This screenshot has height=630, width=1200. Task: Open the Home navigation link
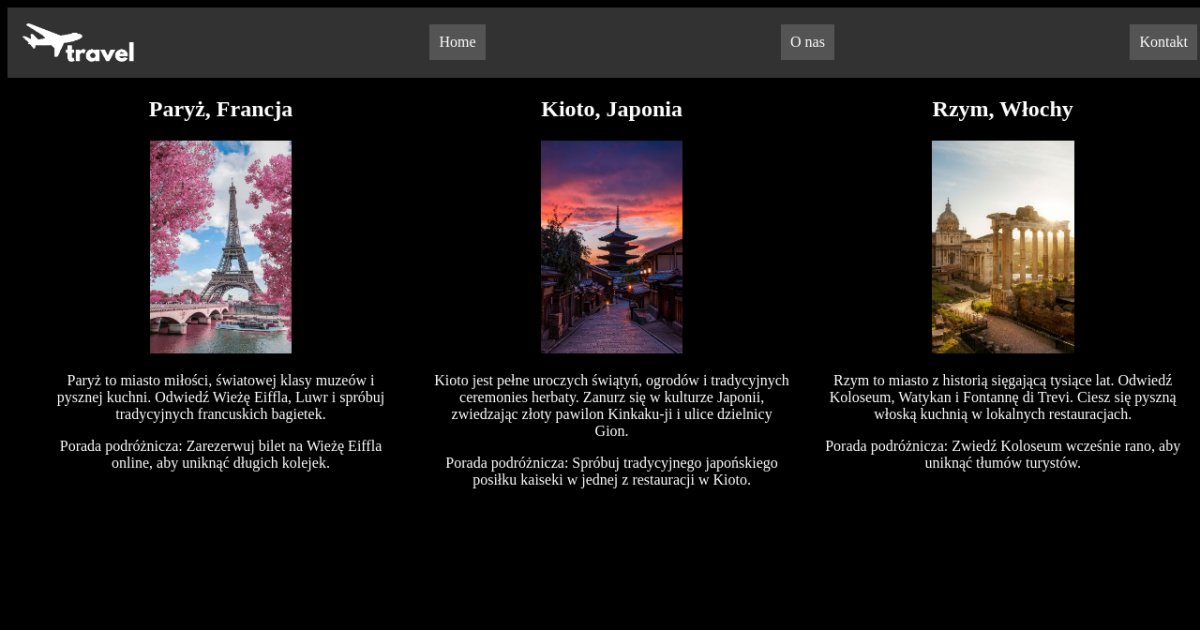(x=457, y=42)
